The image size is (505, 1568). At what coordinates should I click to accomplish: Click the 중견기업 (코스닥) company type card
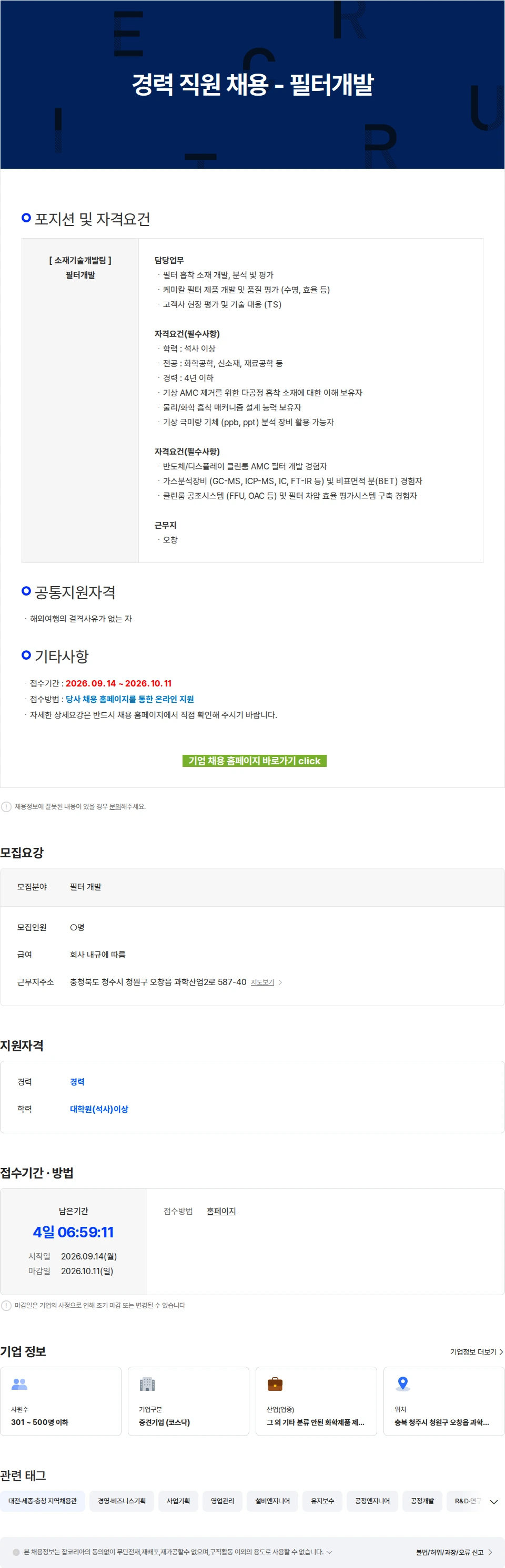point(188,1401)
